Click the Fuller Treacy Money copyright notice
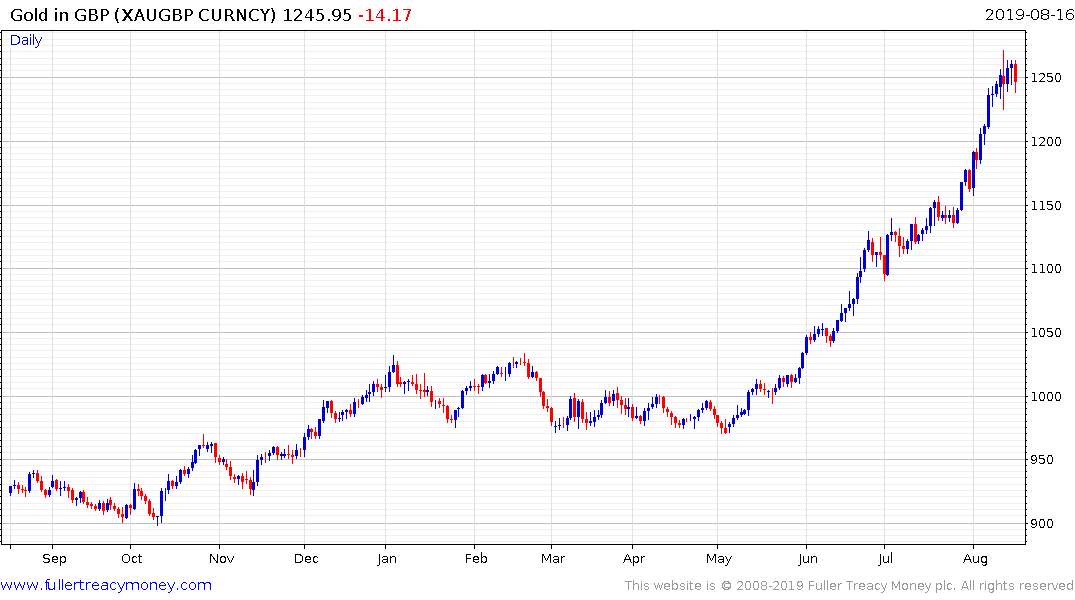Viewport: 1075px width, 600px height. click(x=849, y=586)
